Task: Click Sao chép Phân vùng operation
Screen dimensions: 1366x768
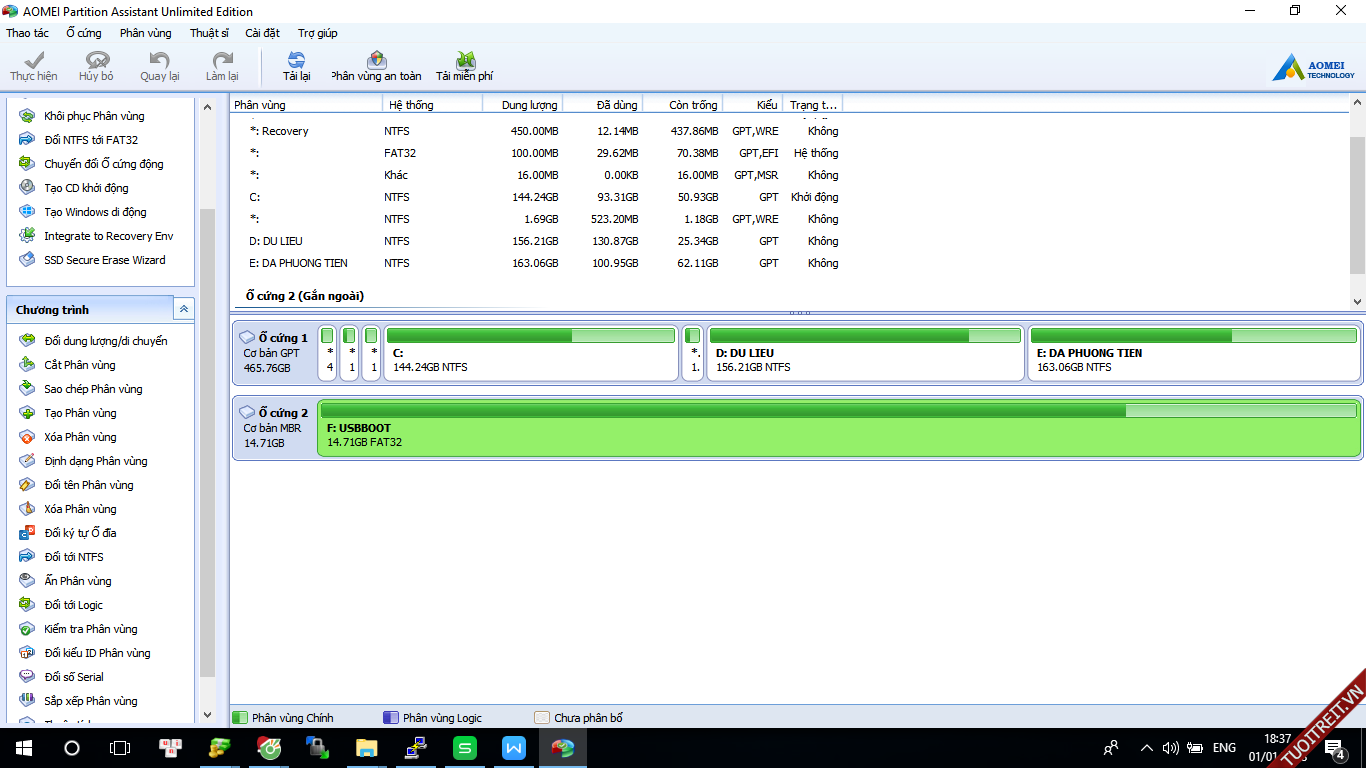Action: [93, 389]
